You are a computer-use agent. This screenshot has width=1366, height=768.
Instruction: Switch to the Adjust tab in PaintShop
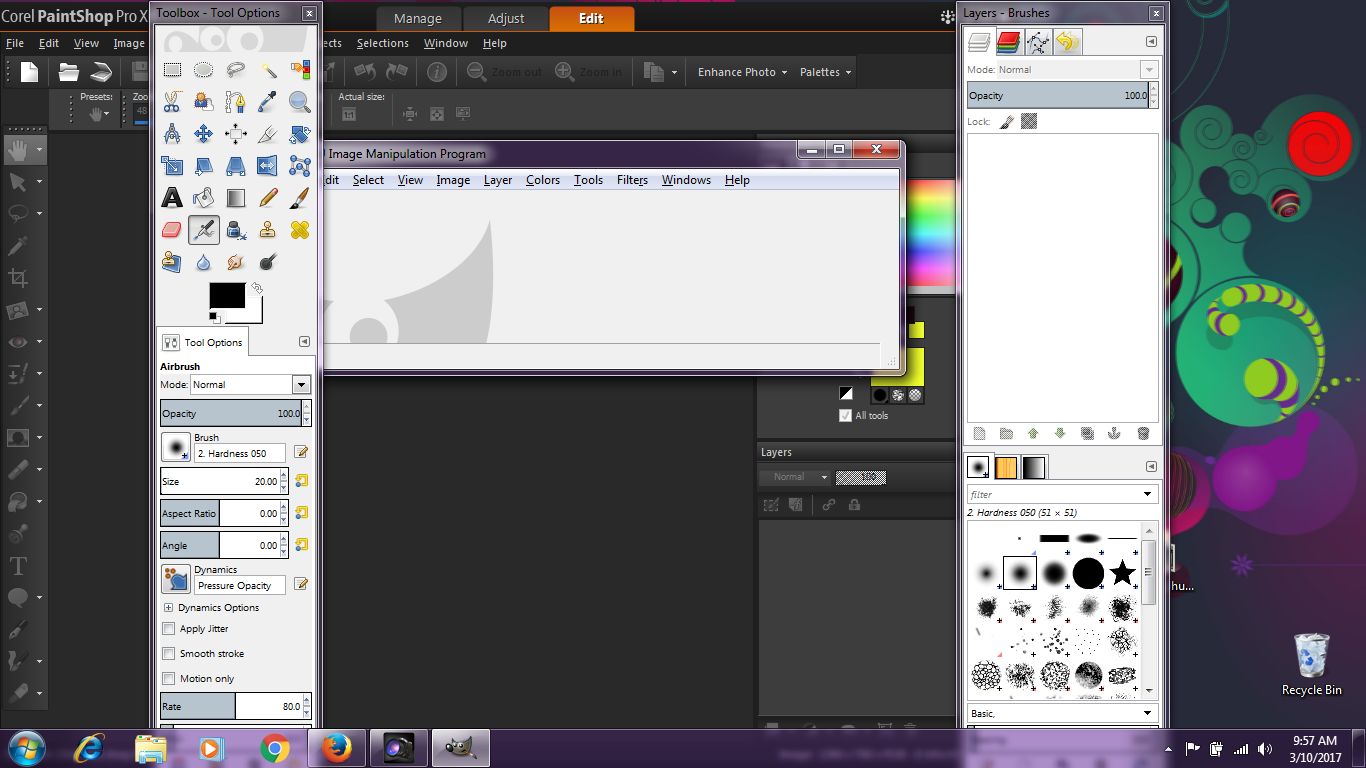[x=506, y=18]
